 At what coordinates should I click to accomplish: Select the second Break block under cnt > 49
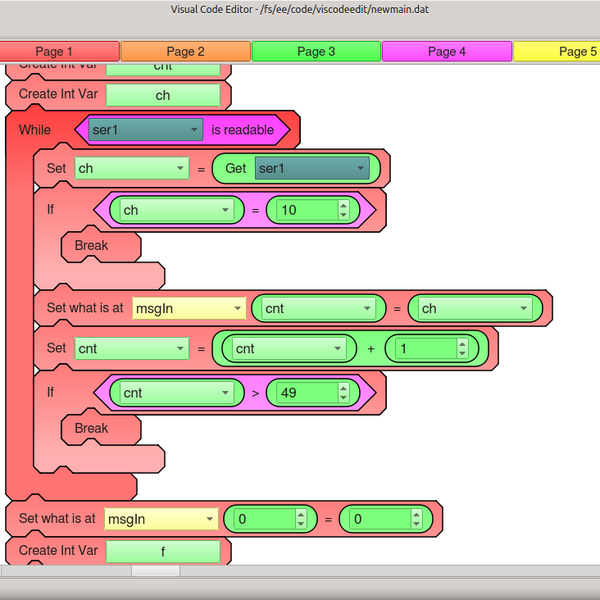click(x=92, y=428)
